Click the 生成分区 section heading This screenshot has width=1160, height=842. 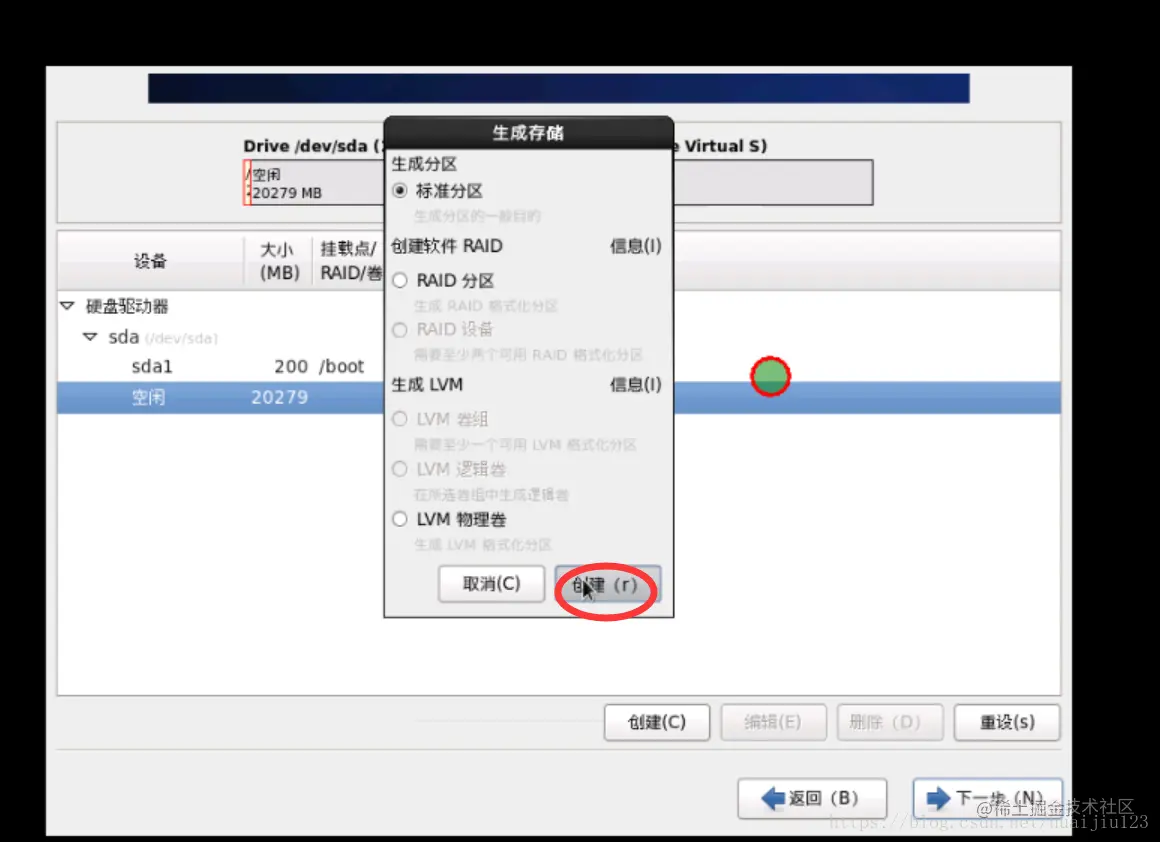[424, 164]
